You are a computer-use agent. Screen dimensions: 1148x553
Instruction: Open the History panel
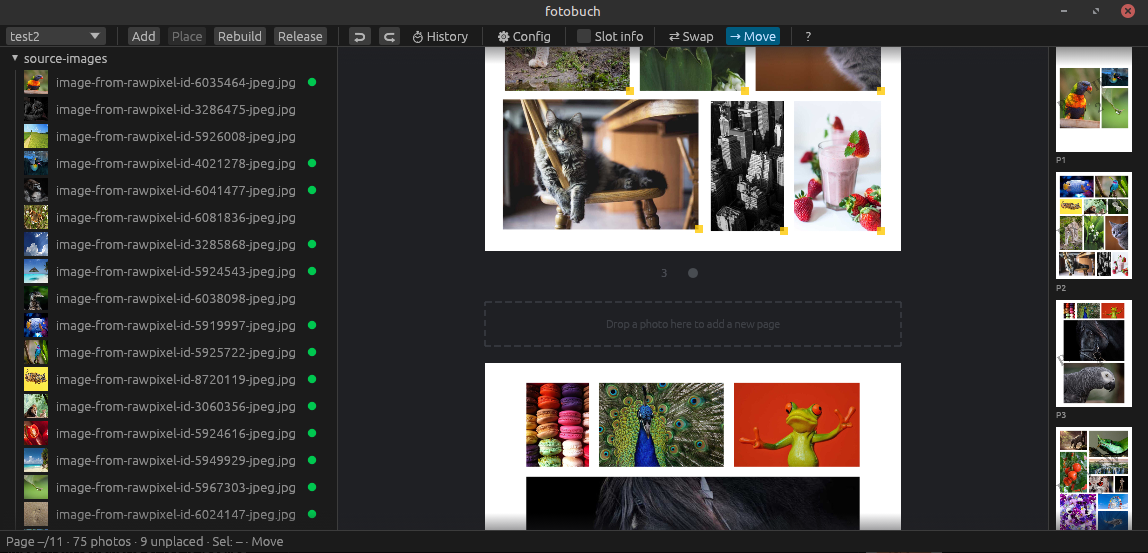(440, 36)
